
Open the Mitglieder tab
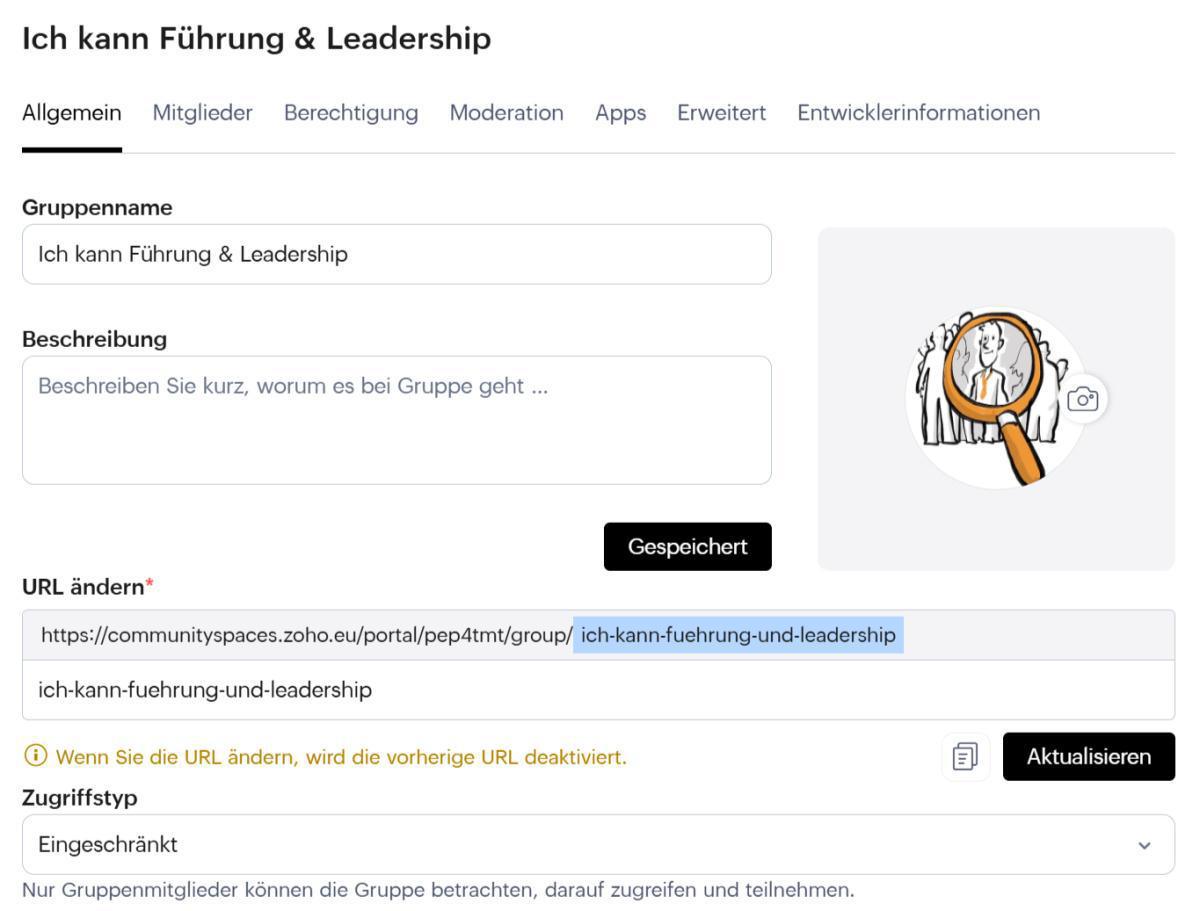click(202, 113)
